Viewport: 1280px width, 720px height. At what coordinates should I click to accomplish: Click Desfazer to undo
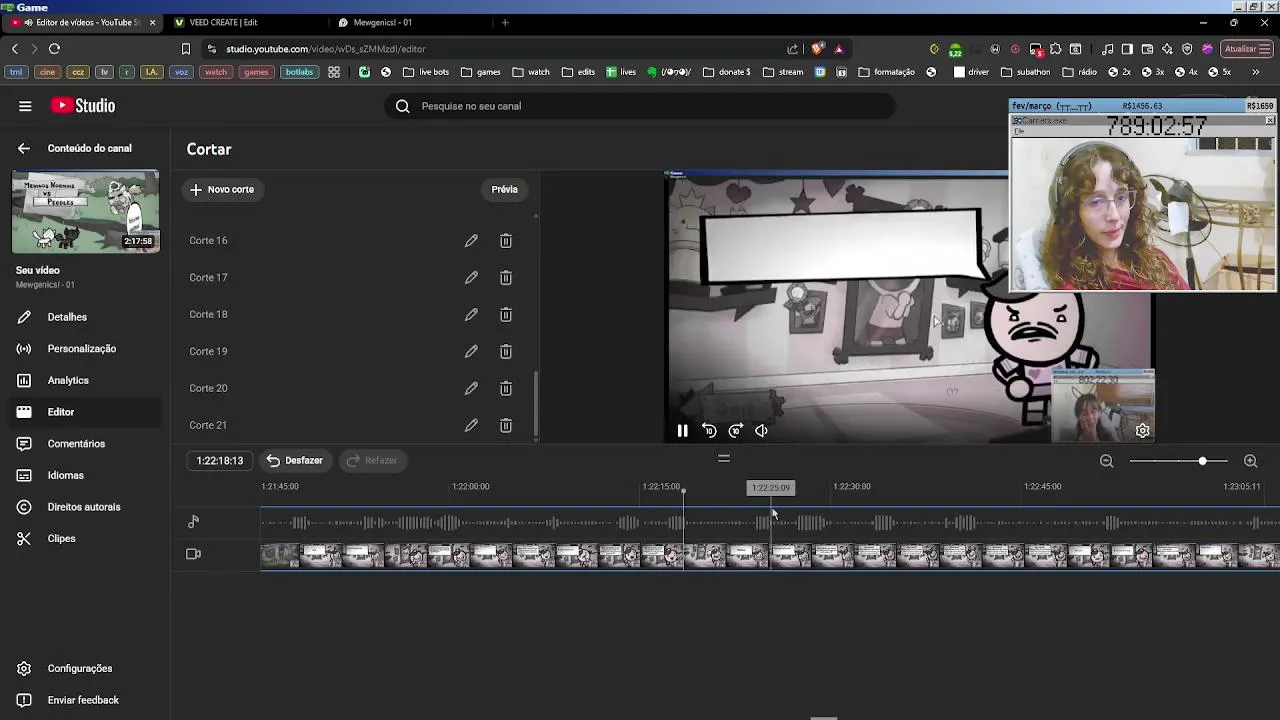[x=295, y=461]
